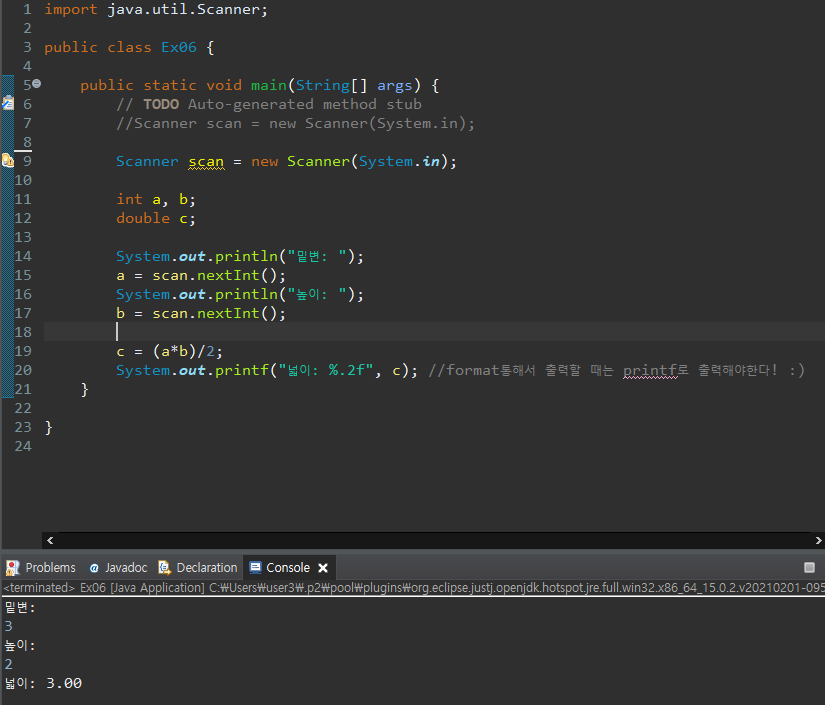
Task: Click the println "높이: " statement on line 16
Action: tap(239, 295)
